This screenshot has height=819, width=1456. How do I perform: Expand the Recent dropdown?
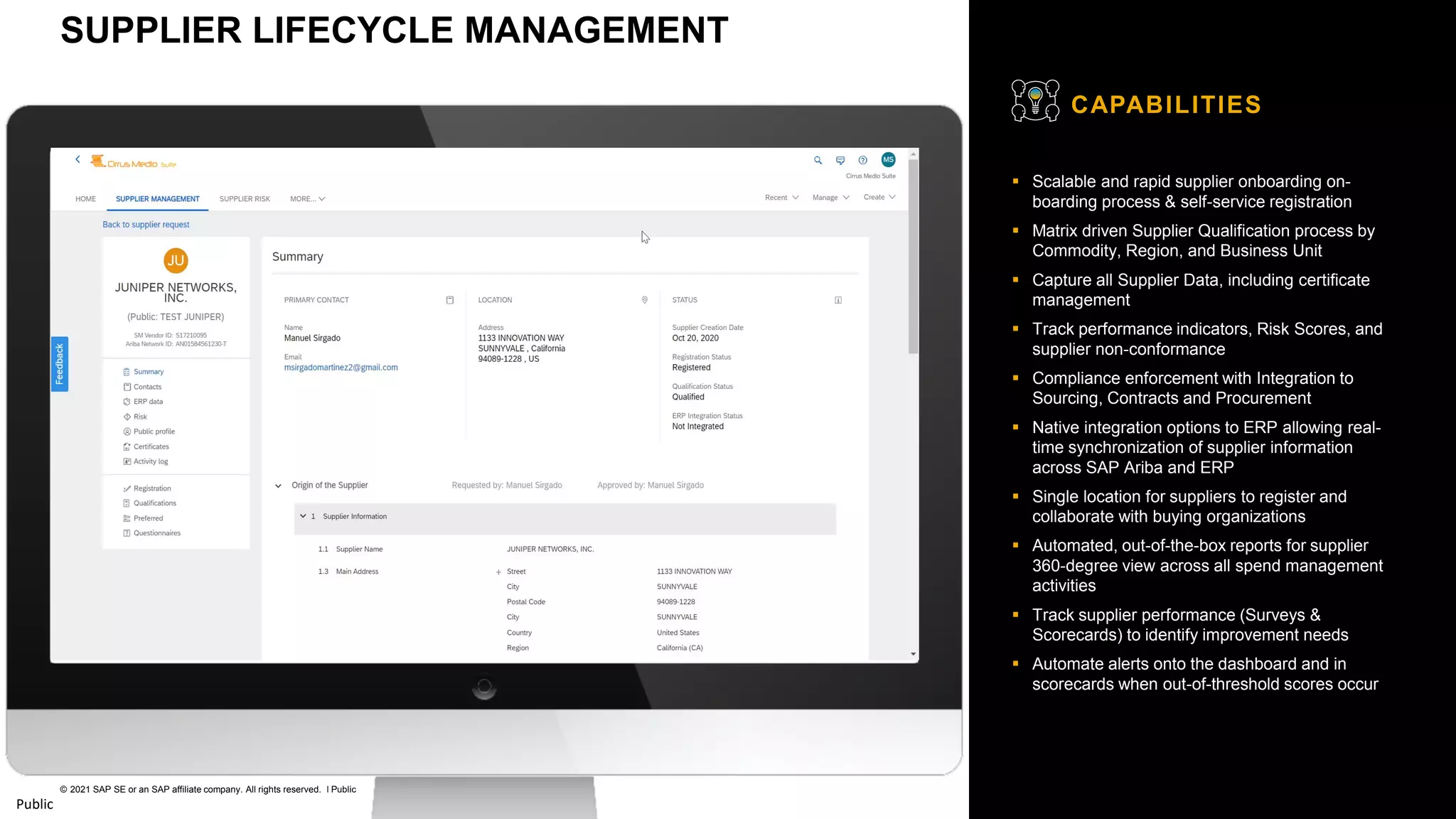781,198
